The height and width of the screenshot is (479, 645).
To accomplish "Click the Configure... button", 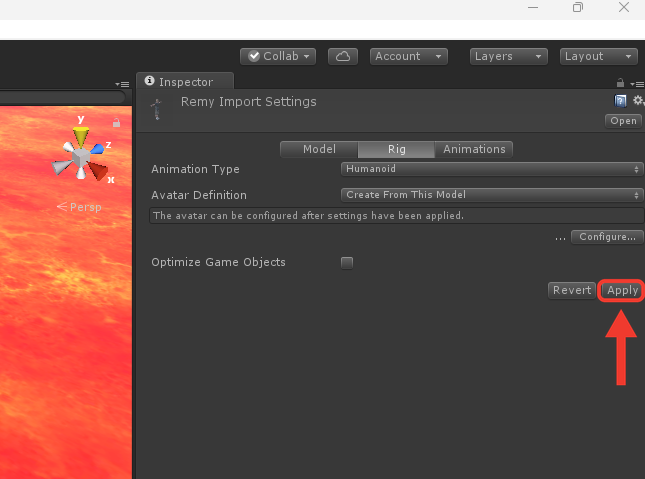I will click(x=607, y=237).
